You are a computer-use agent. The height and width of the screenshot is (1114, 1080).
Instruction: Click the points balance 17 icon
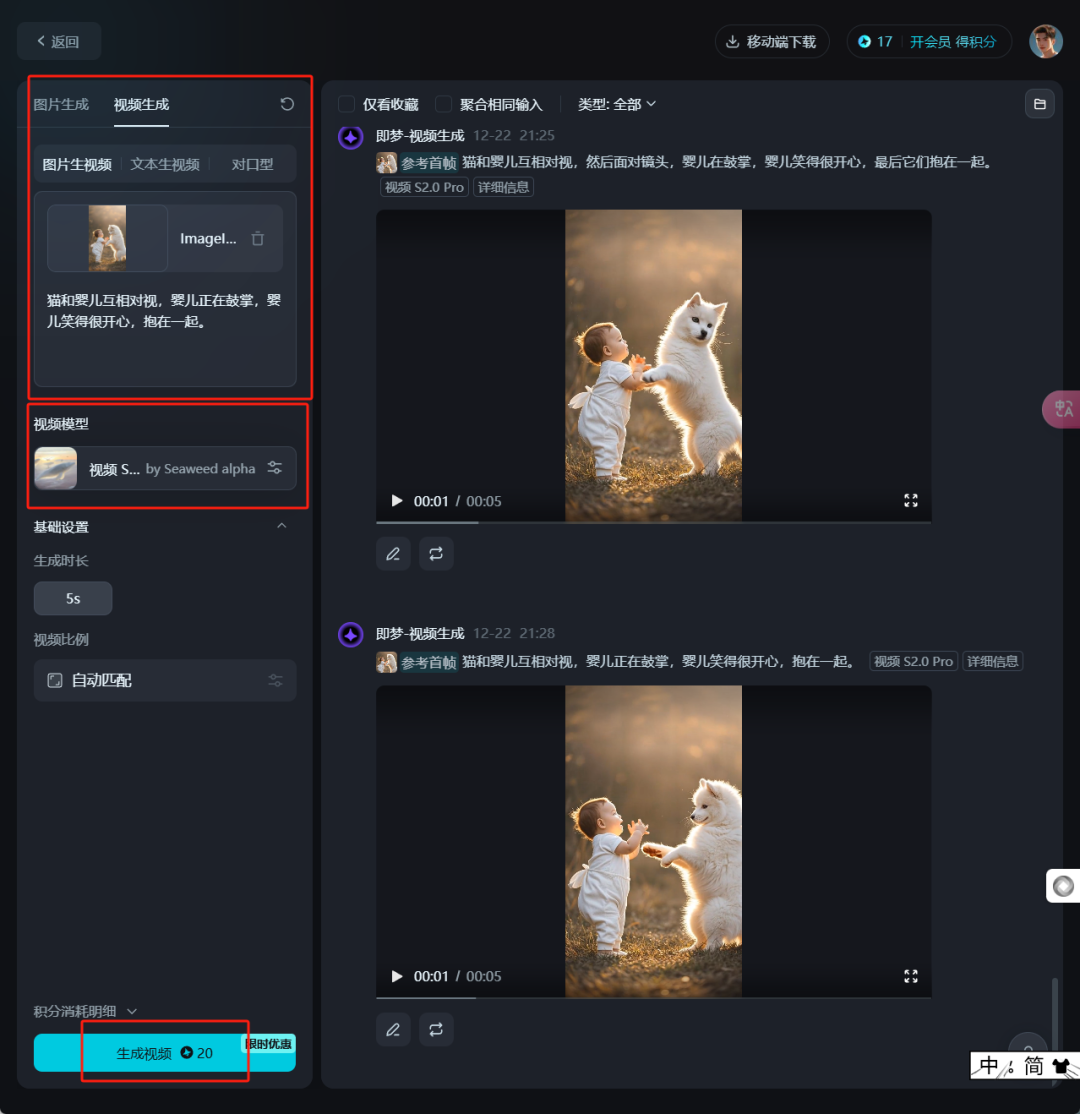tap(864, 42)
